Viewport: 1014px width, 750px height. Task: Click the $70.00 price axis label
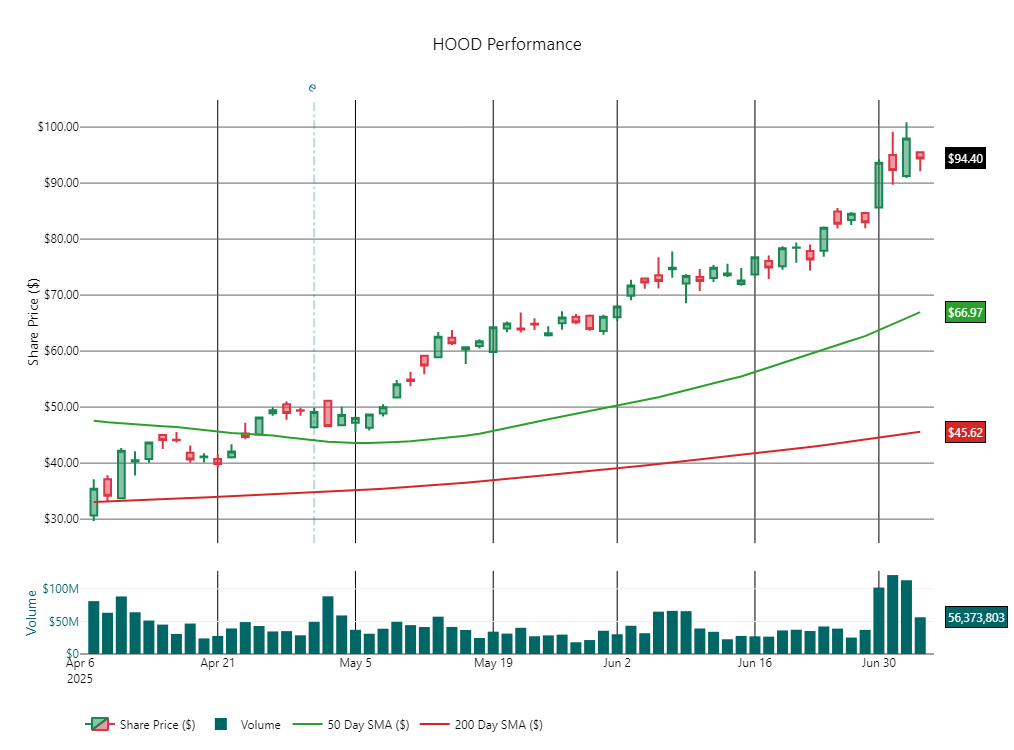[61, 295]
